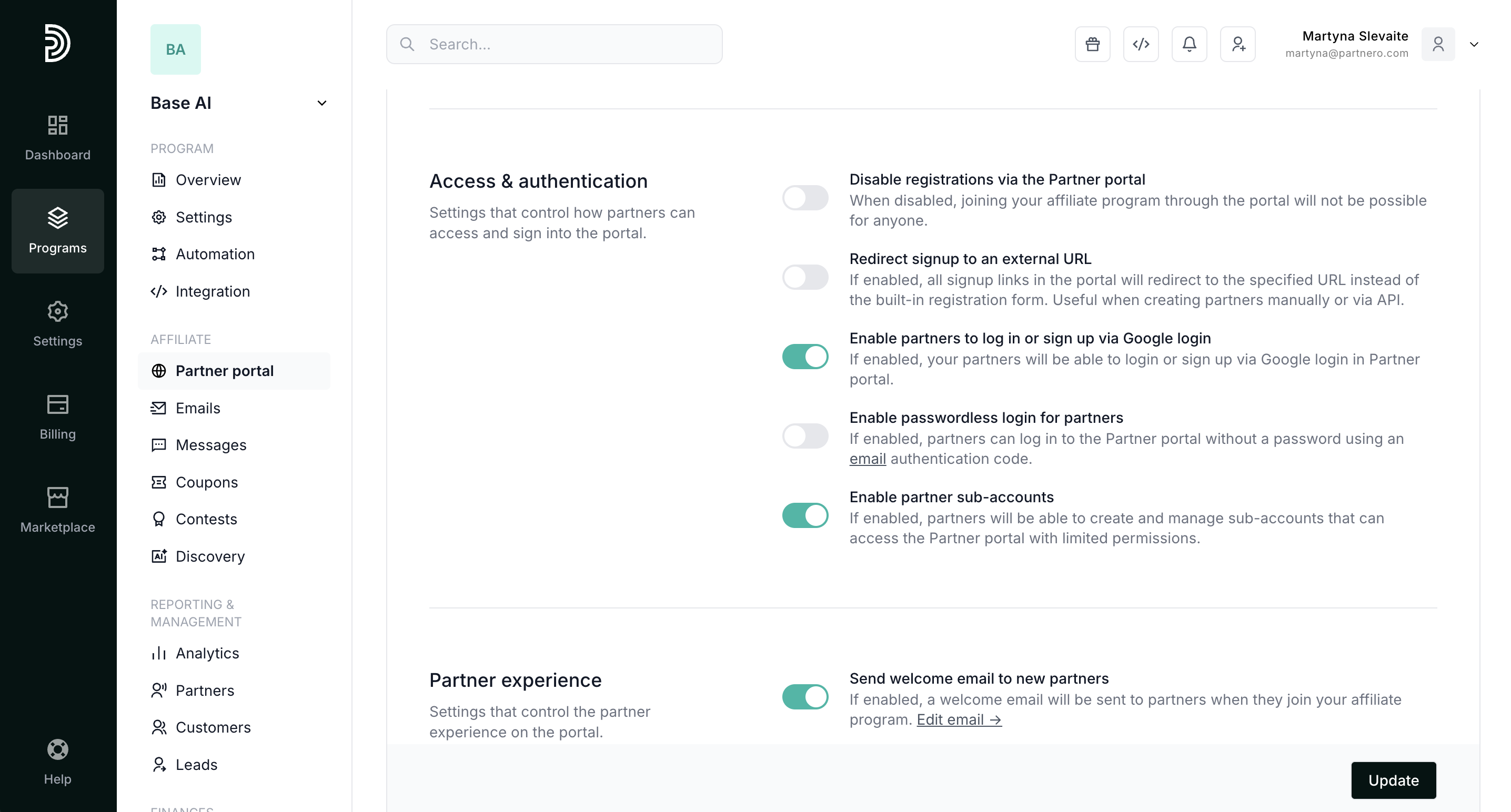1511x812 pixels.
Task: Open the user account menu chevron
Action: (x=1474, y=45)
